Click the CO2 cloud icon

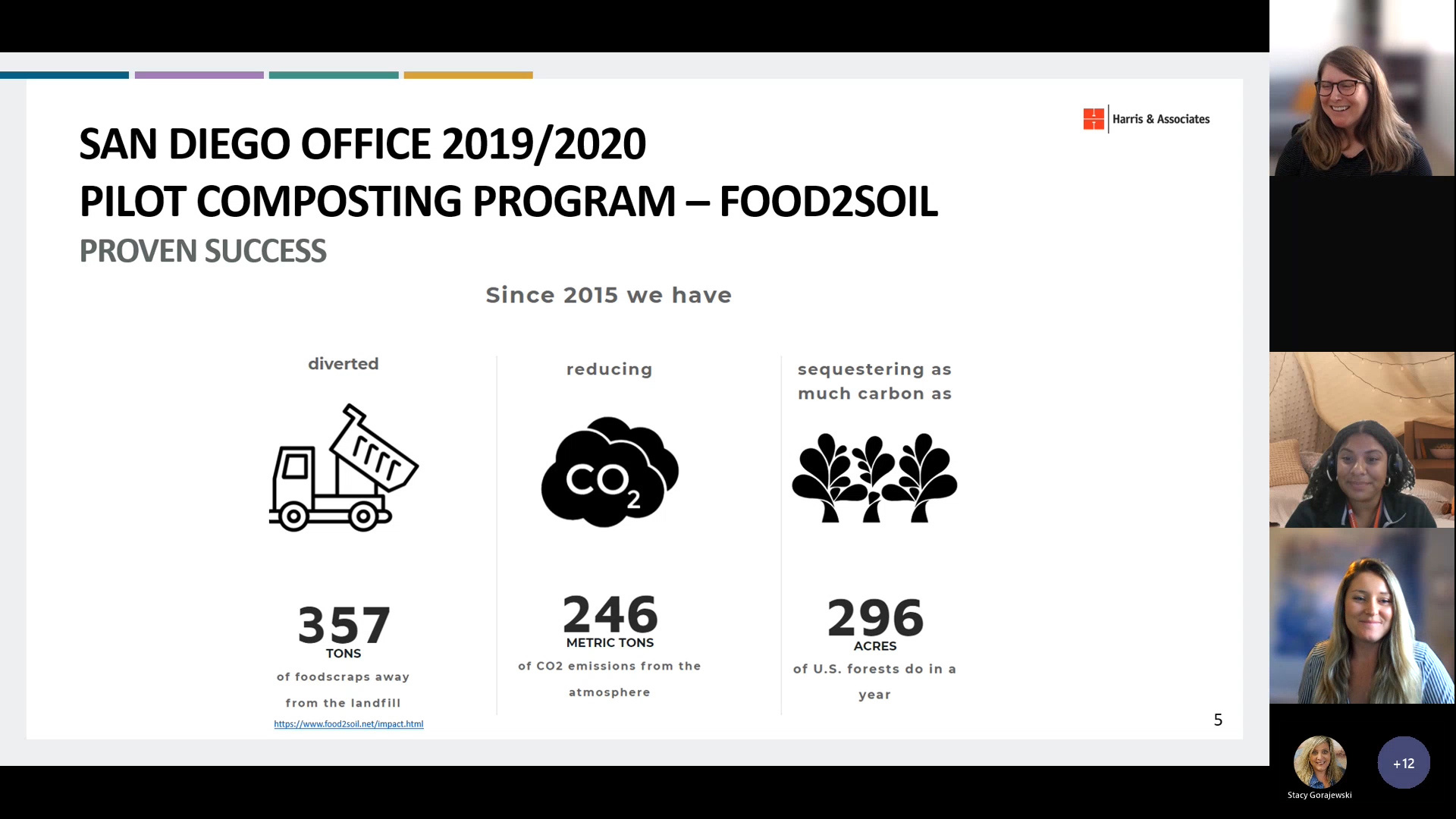[610, 472]
